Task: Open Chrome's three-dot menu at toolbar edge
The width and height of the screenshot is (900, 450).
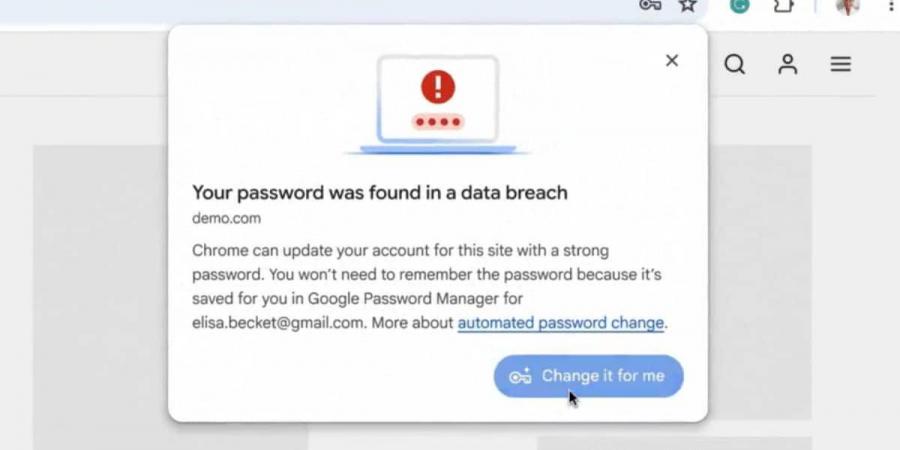Action: [891, 5]
